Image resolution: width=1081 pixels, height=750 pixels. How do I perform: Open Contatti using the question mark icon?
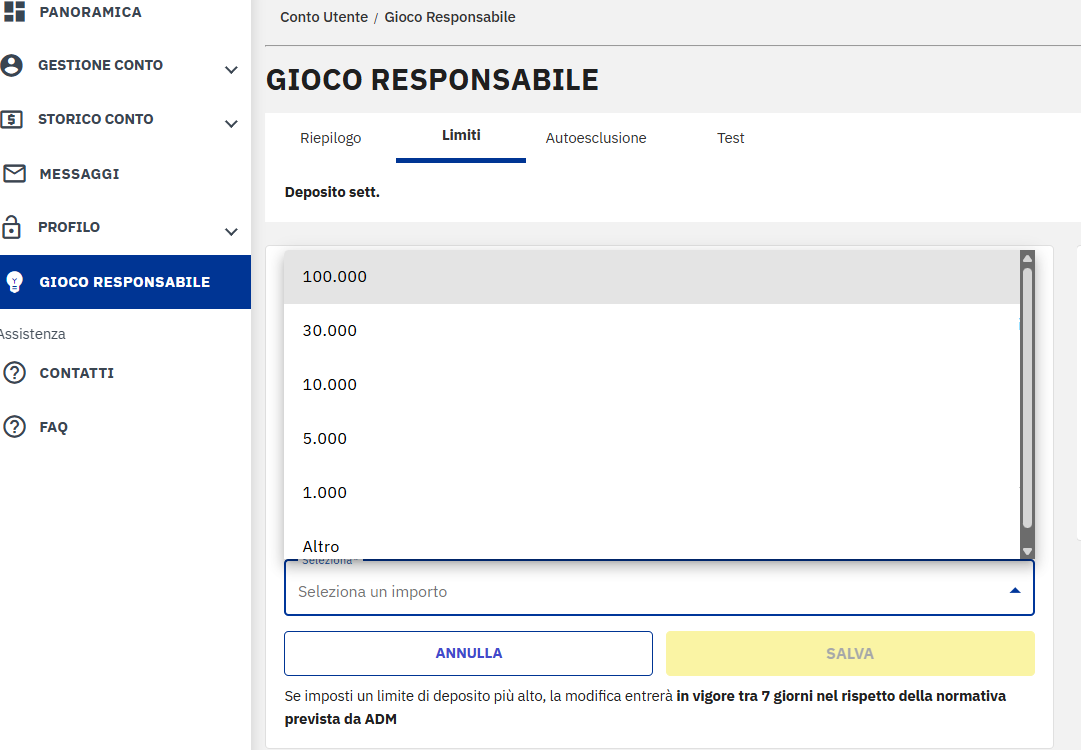(14, 372)
